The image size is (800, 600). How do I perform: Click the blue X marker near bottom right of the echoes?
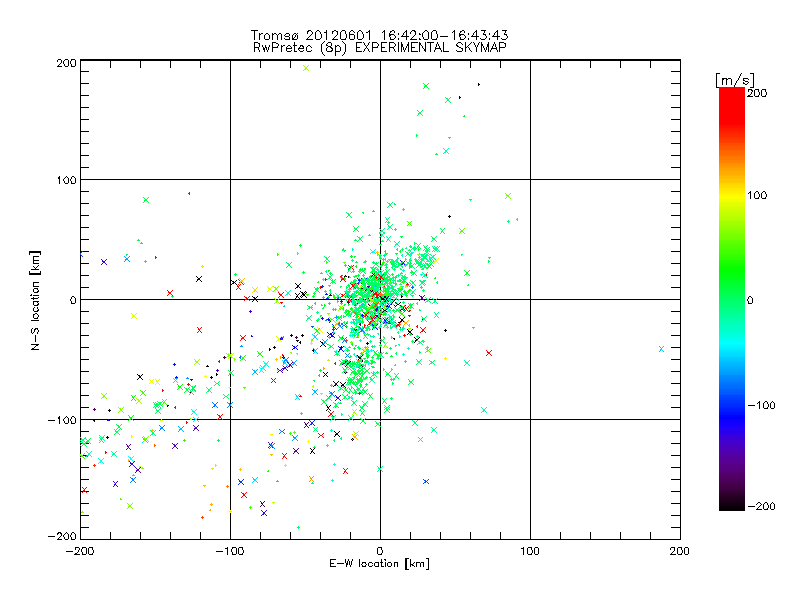click(426, 482)
